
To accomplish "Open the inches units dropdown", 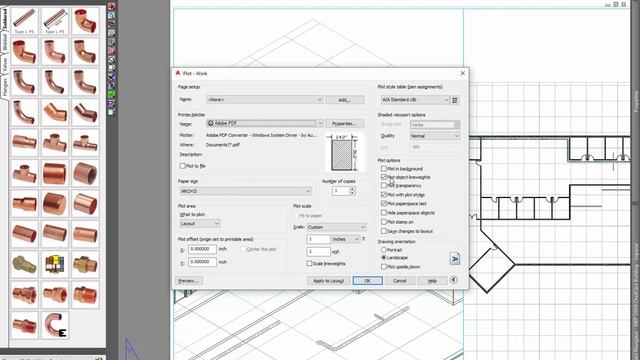I will [346, 239].
